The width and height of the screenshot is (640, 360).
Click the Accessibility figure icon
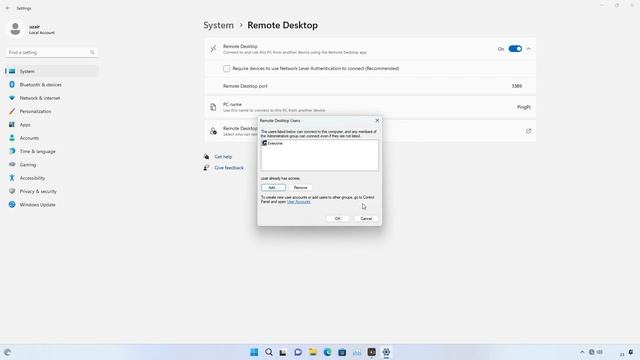(x=12, y=178)
